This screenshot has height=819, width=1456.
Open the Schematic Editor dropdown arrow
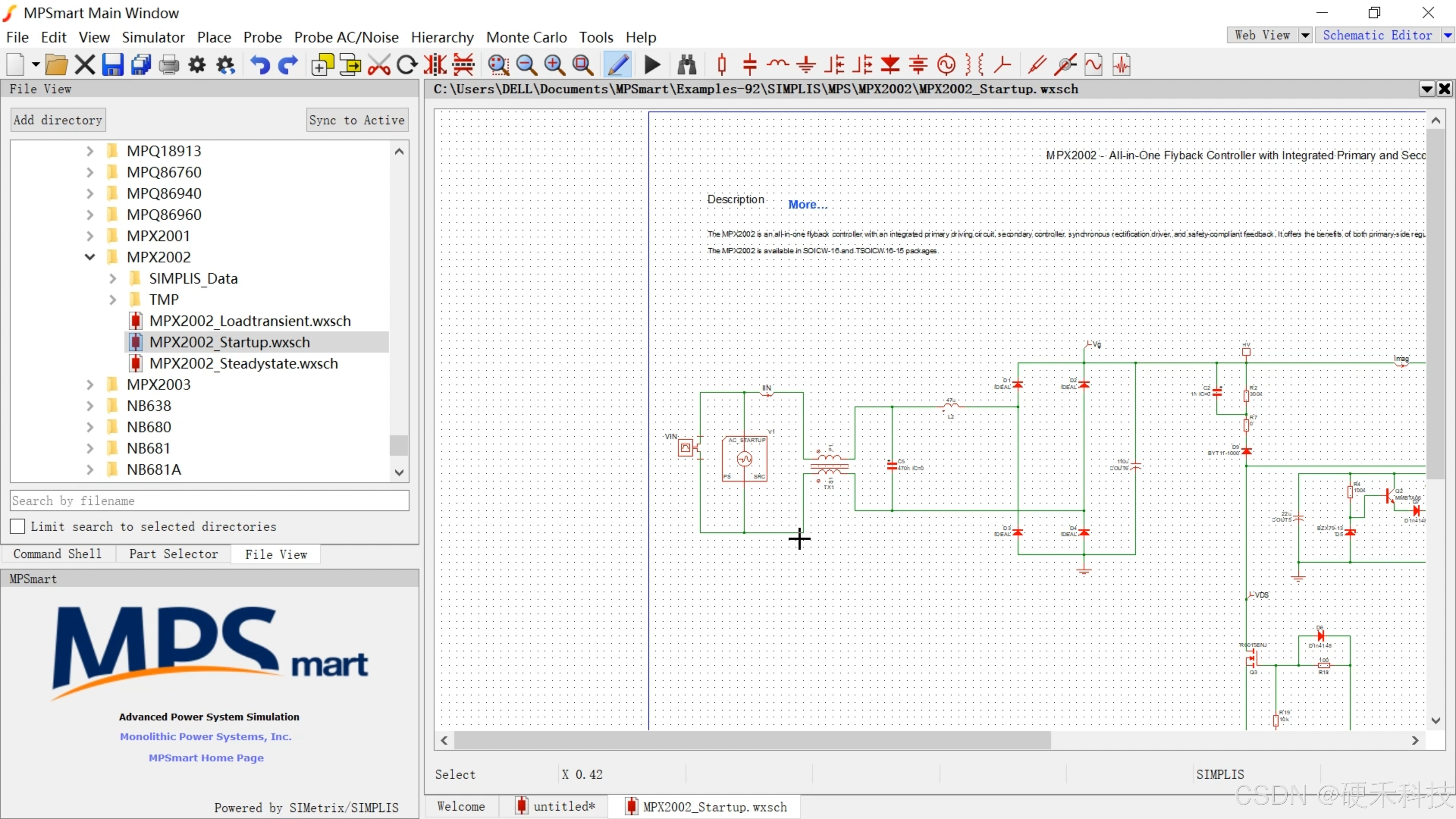(1447, 35)
